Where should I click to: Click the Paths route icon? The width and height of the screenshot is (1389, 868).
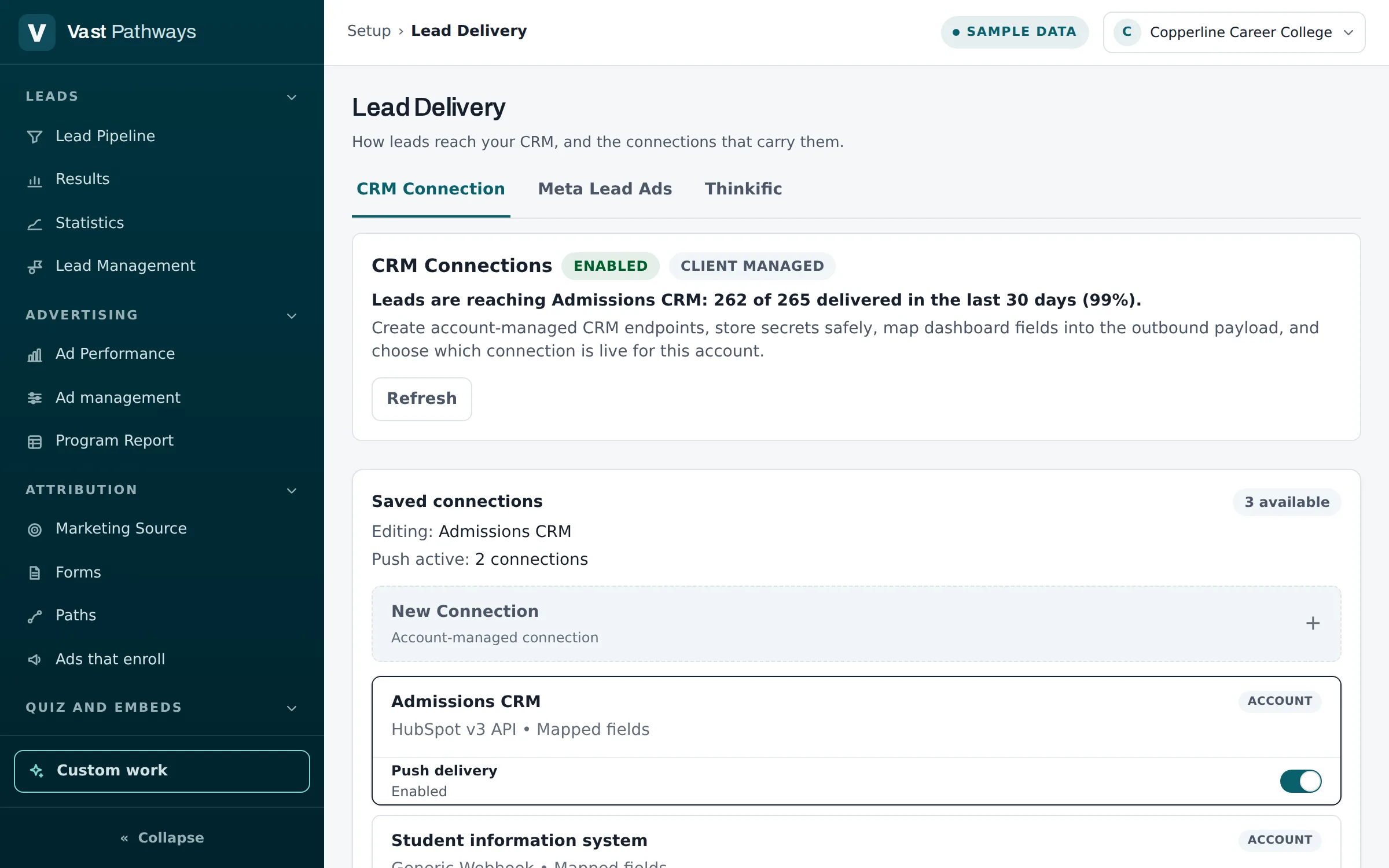[x=35, y=616]
